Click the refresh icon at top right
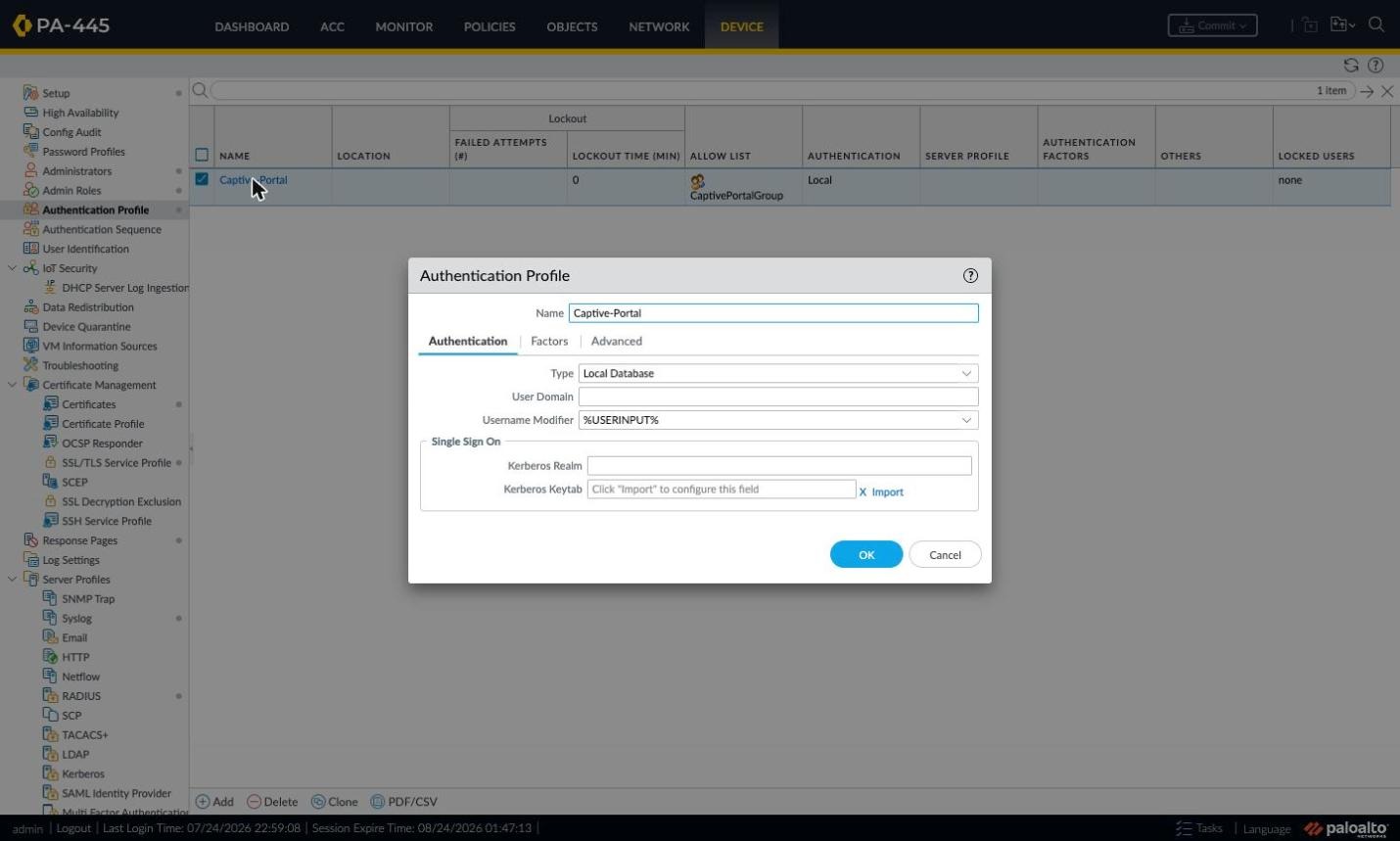 point(1351,66)
